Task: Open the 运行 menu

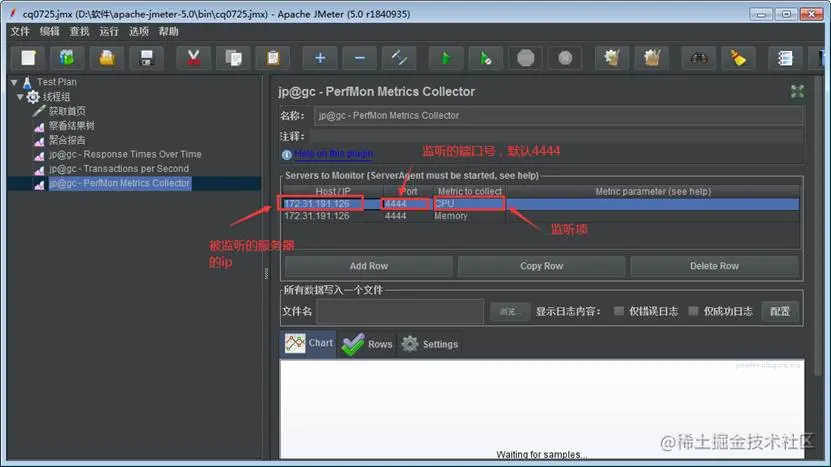Action: (x=109, y=31)
